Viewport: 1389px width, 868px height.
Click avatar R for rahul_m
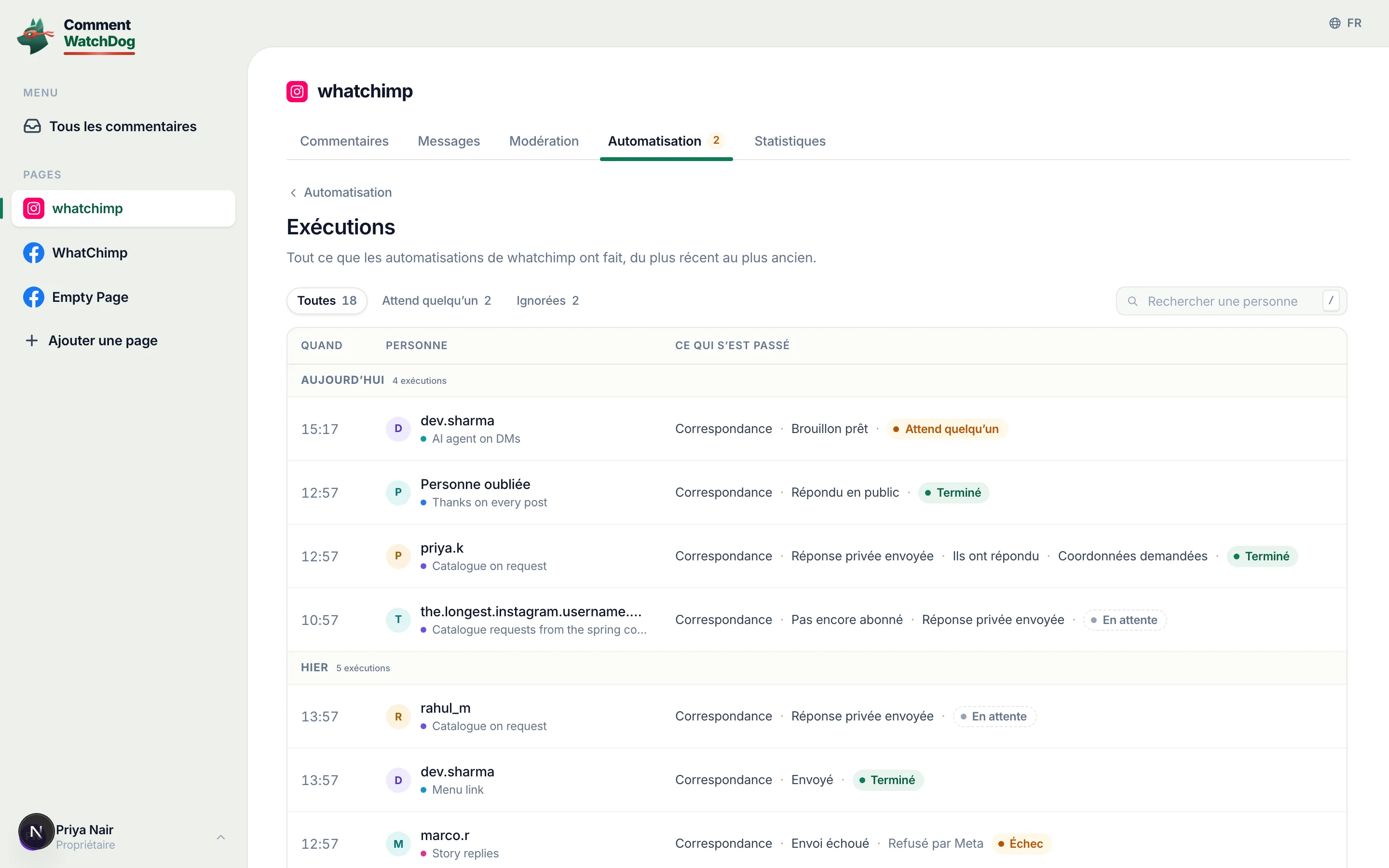[398, 717]
